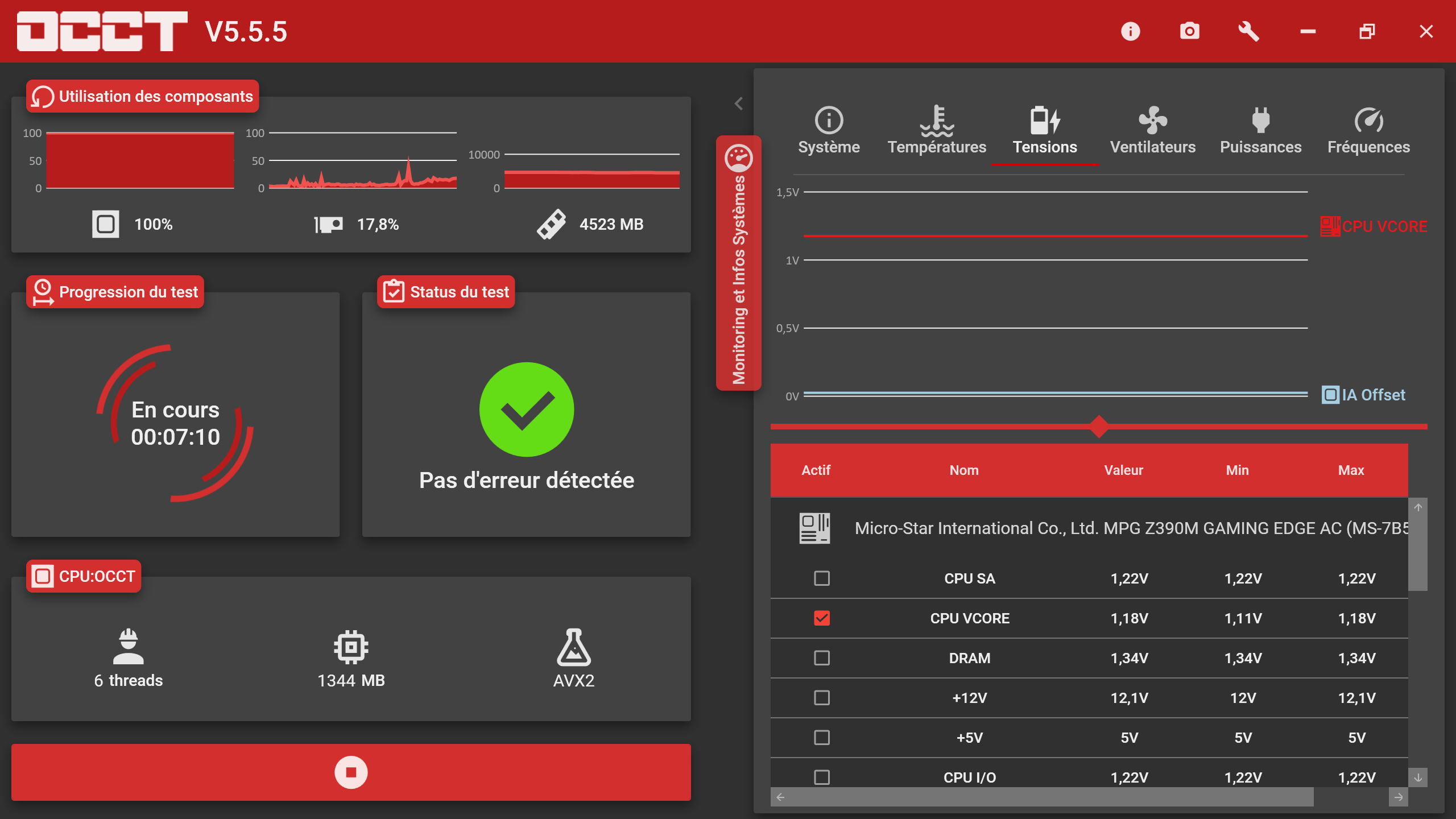
Task: Switch to the Ventilateurs tab
Action: point(1152,130)
